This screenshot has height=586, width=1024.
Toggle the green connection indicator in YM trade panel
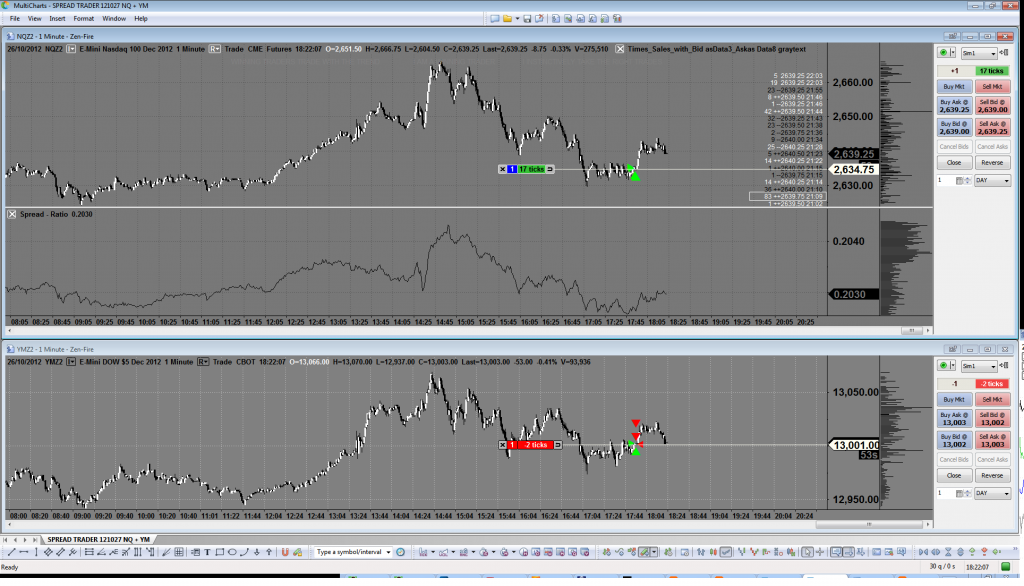coord(944,367)
